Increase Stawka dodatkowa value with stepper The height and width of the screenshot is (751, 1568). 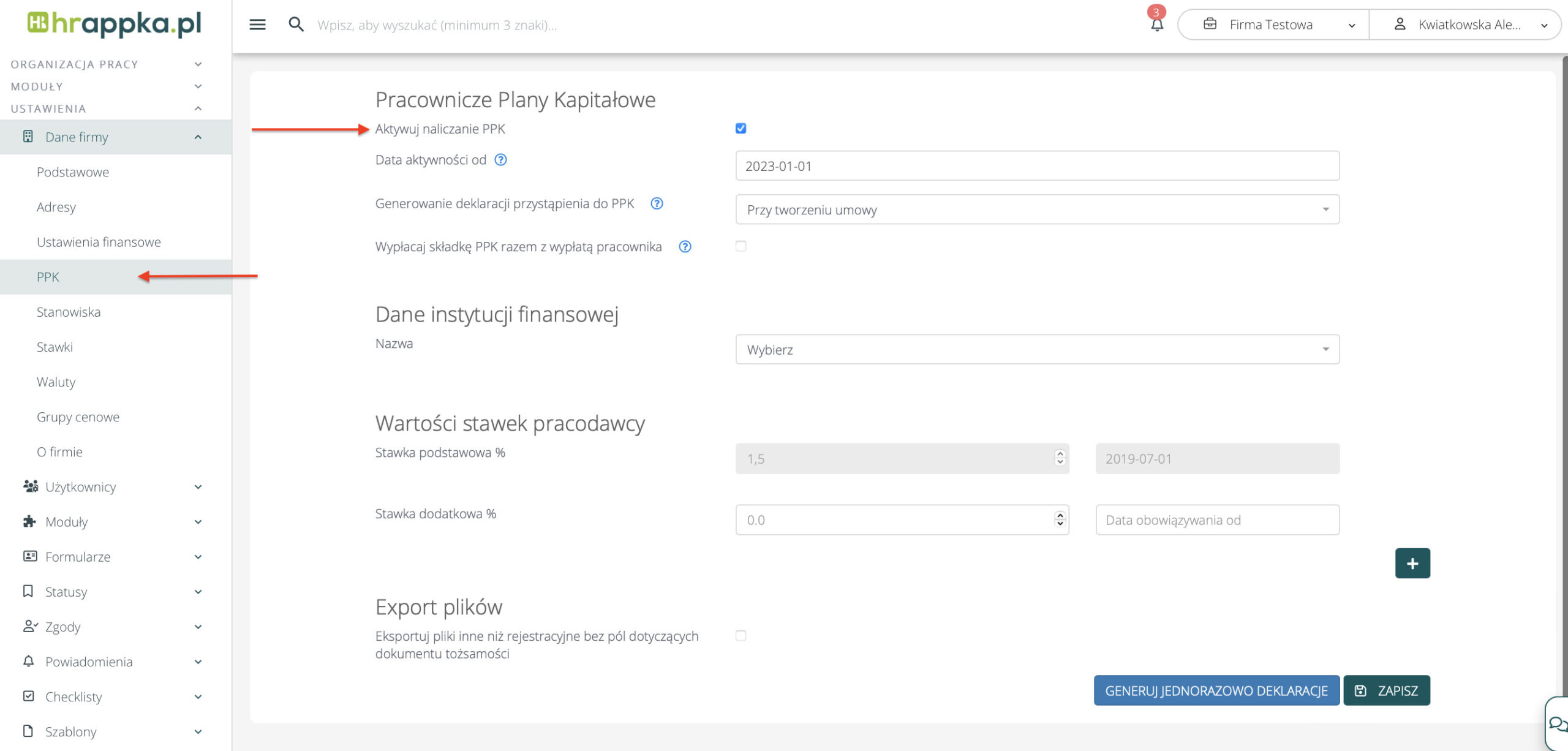coord(1060,516)
